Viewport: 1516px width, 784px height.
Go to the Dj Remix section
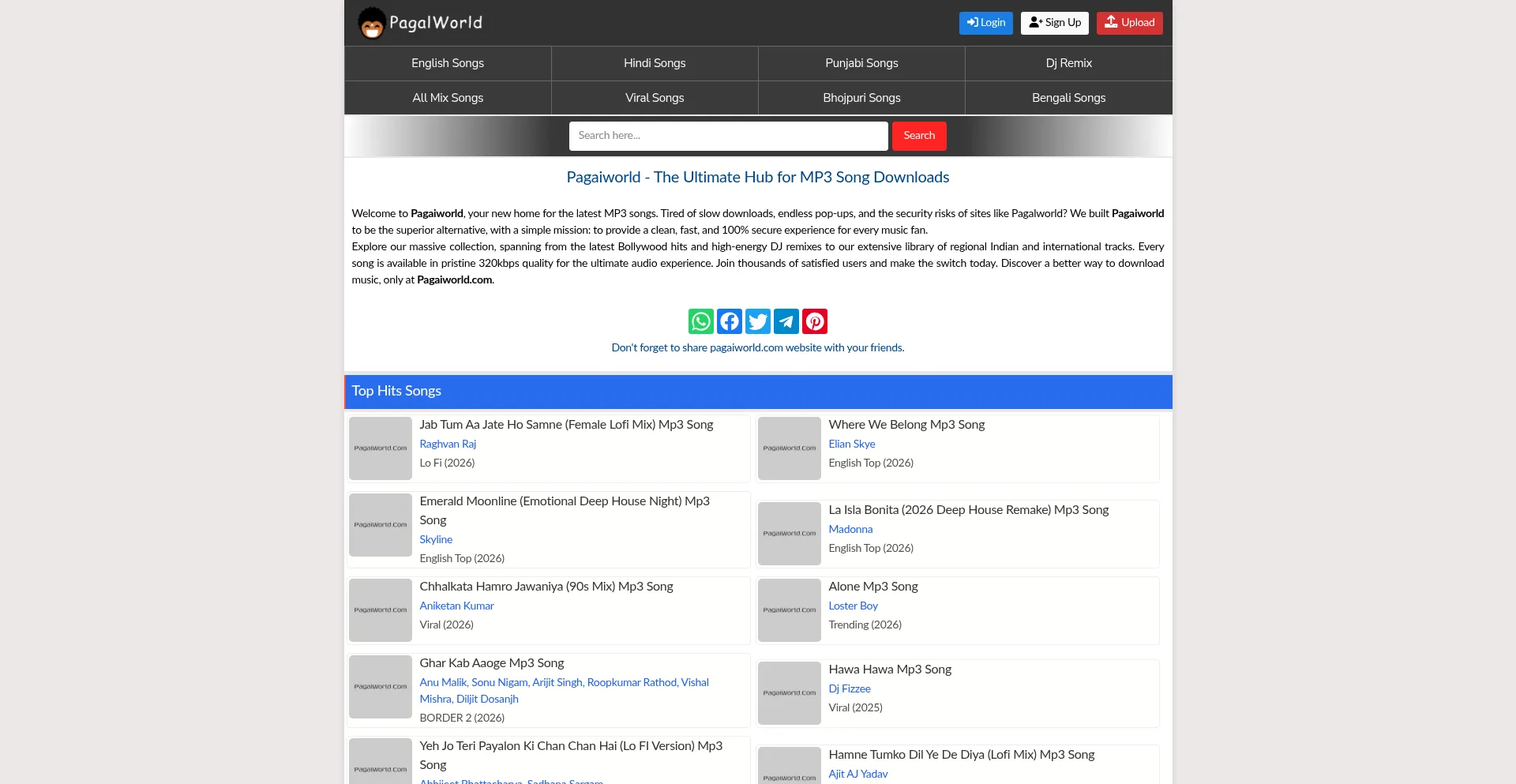1068,63
